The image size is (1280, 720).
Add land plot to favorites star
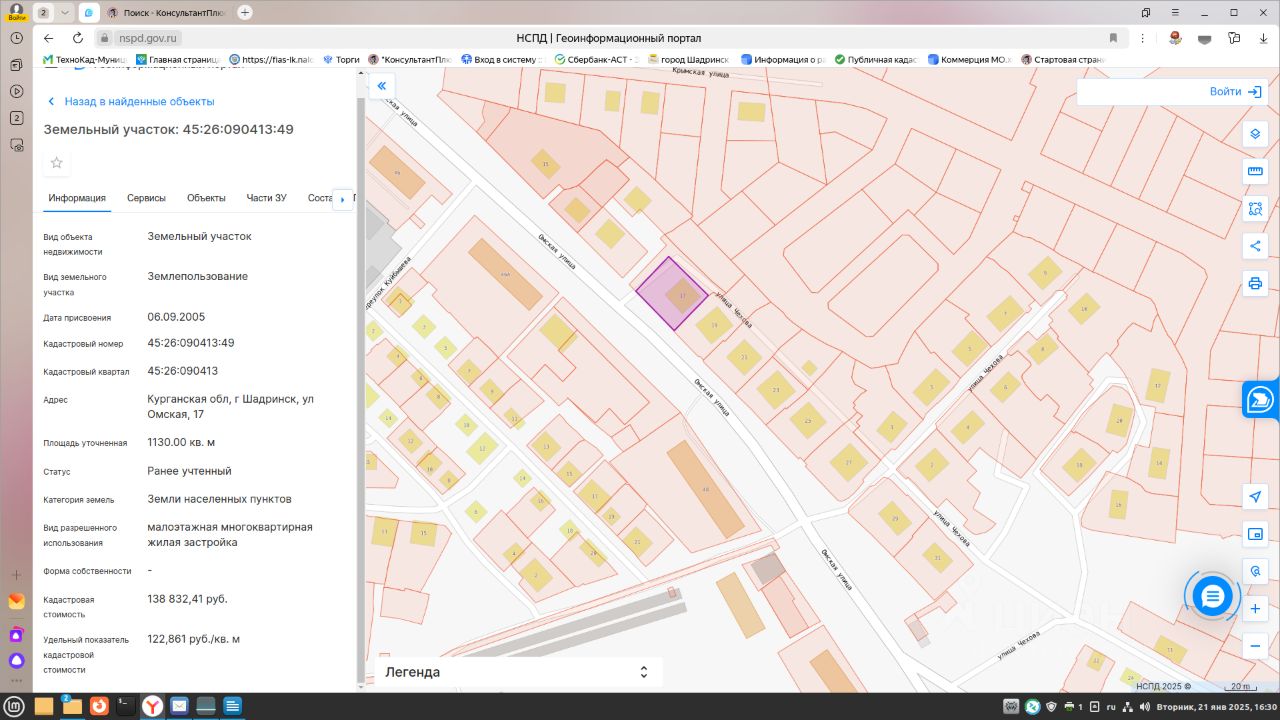57,163
